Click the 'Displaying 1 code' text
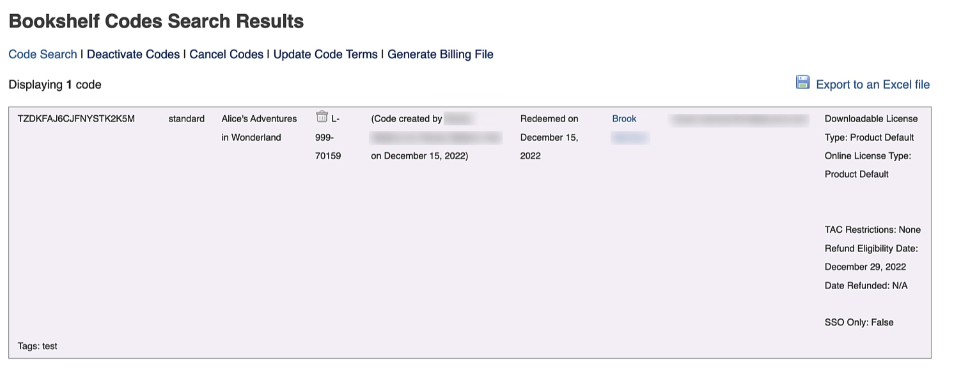Image resolution: width=954 pixels, height=380 pixels. pos(55,85)
